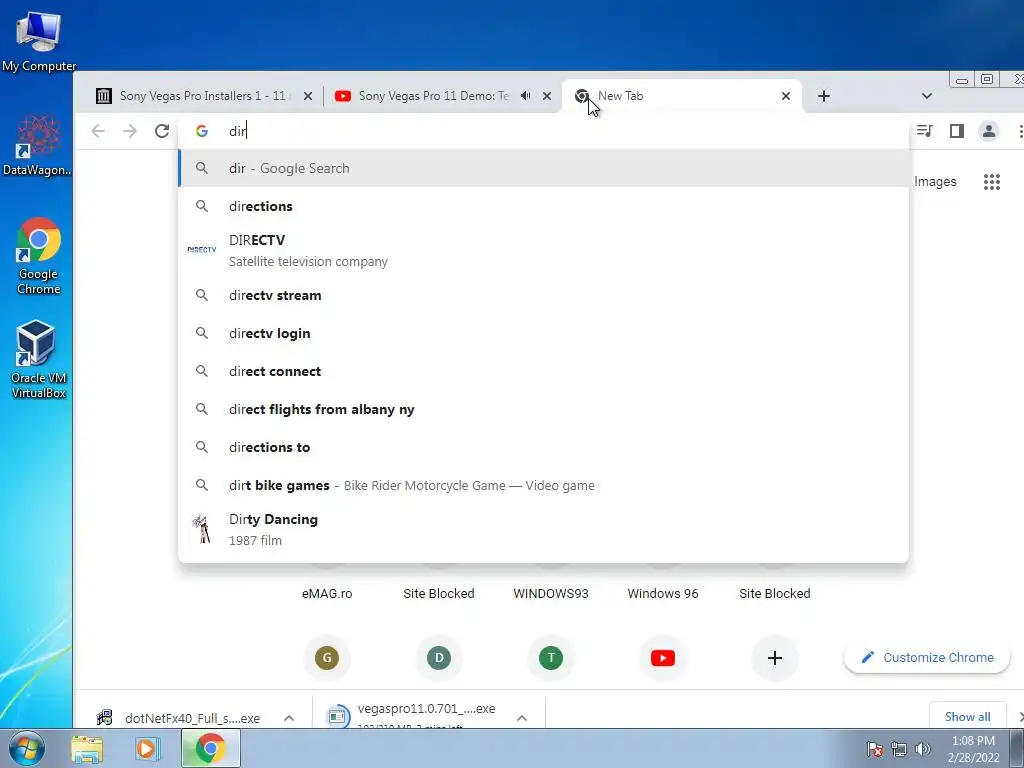Click the Chrome taskbar button
This screenshot has height=768, width=1024.
(x=210, y=748)
